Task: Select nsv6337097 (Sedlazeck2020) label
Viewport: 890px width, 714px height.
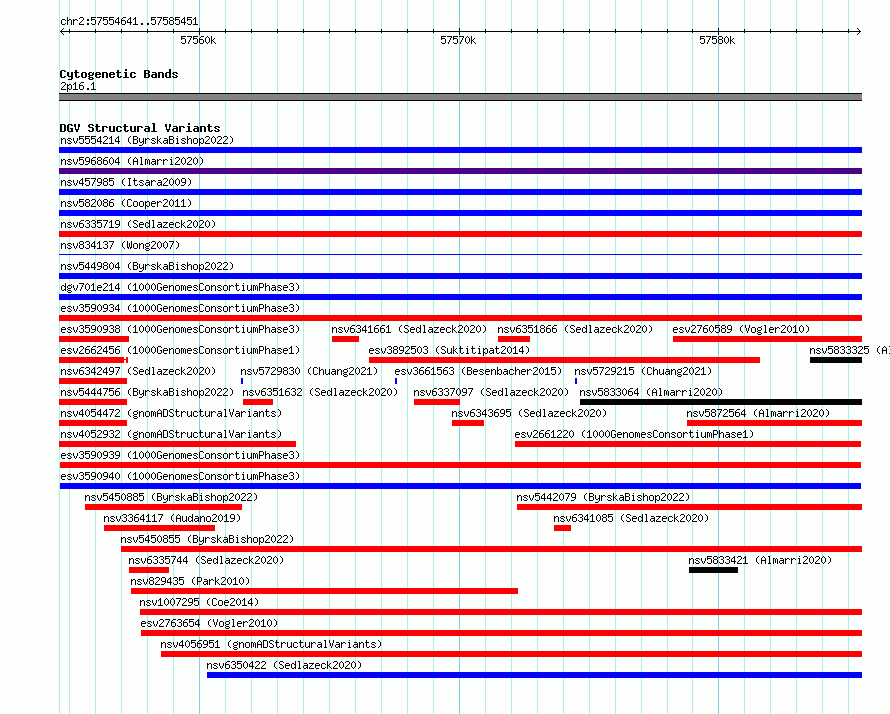Action: coord(491,392)
